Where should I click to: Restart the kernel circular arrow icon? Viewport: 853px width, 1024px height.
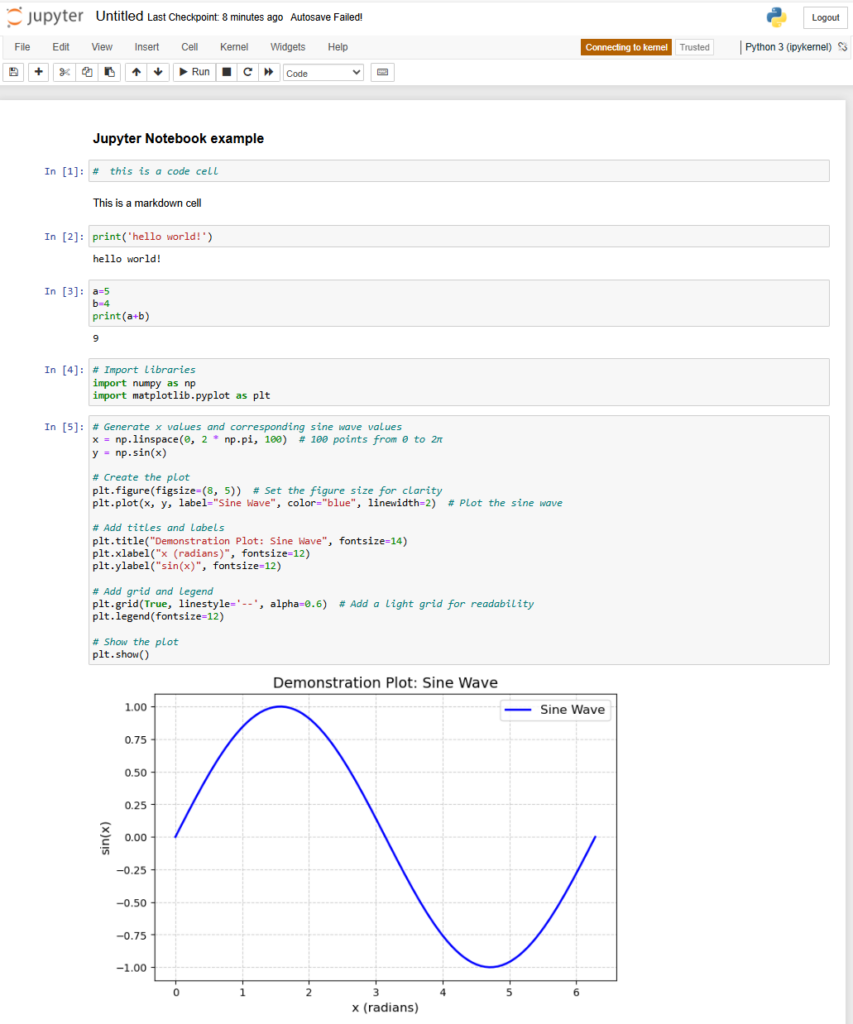pyautogui.click(x=247, y=72)
